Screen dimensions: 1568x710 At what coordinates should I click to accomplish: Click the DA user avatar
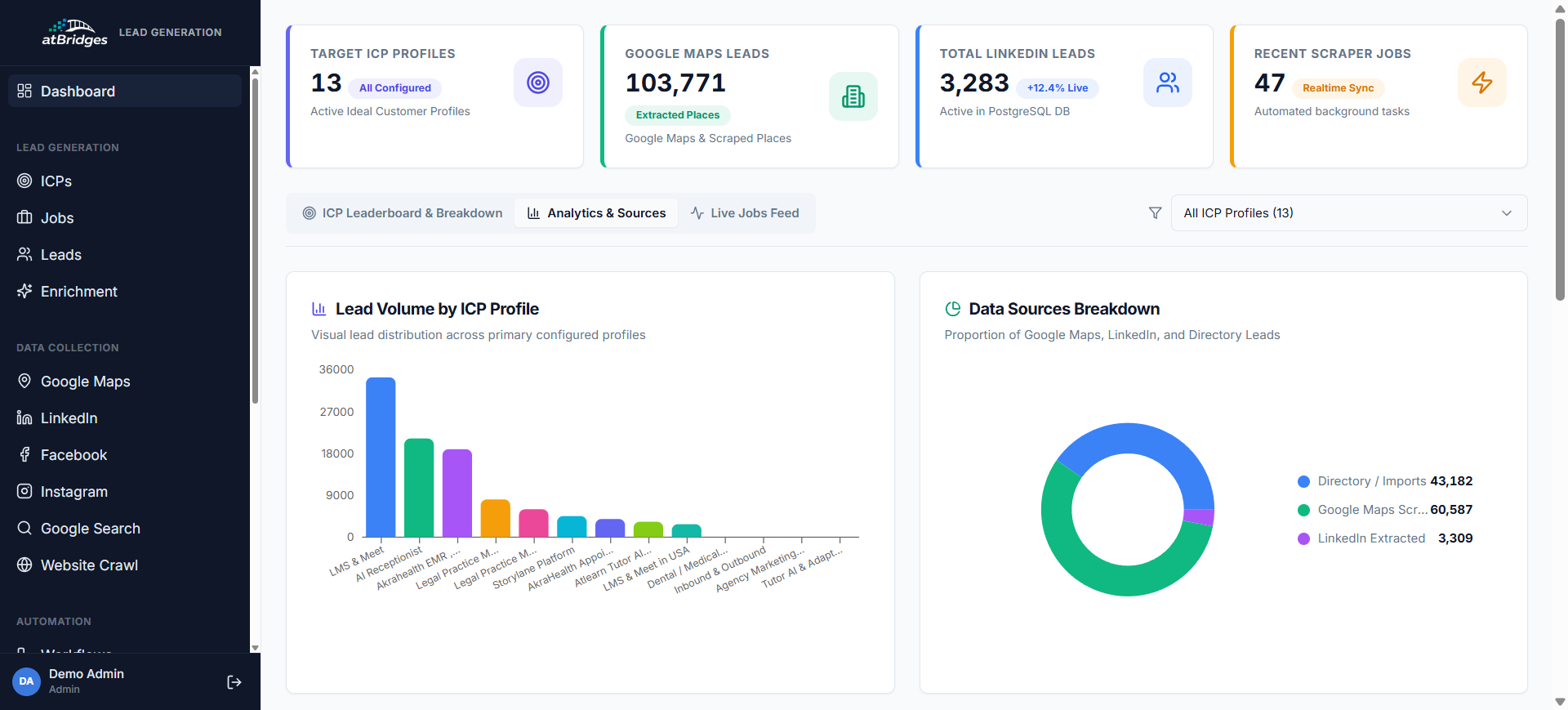coord(26,681)
